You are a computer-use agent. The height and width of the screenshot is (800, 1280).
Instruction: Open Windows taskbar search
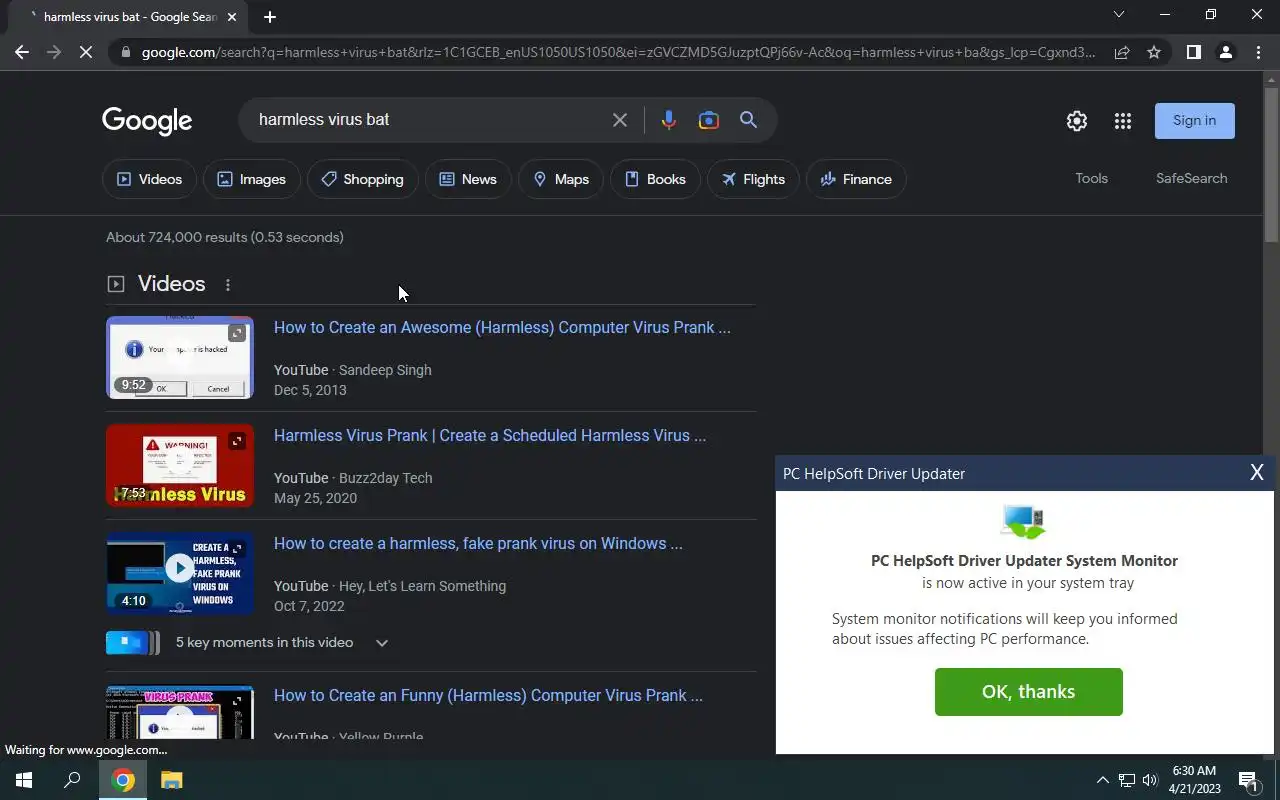click(x=72, y=780)
